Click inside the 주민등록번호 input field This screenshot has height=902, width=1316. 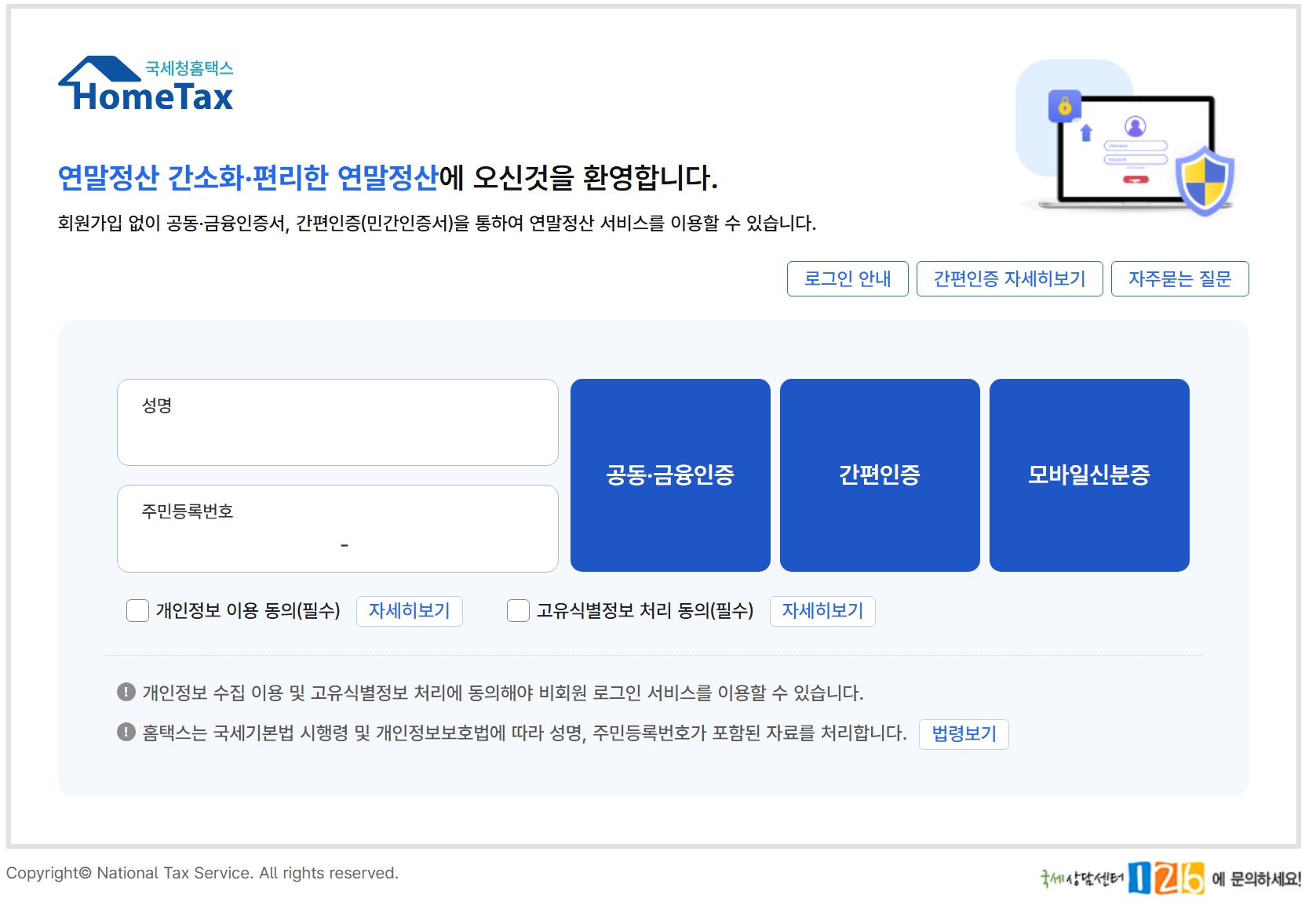click(337, 529)
